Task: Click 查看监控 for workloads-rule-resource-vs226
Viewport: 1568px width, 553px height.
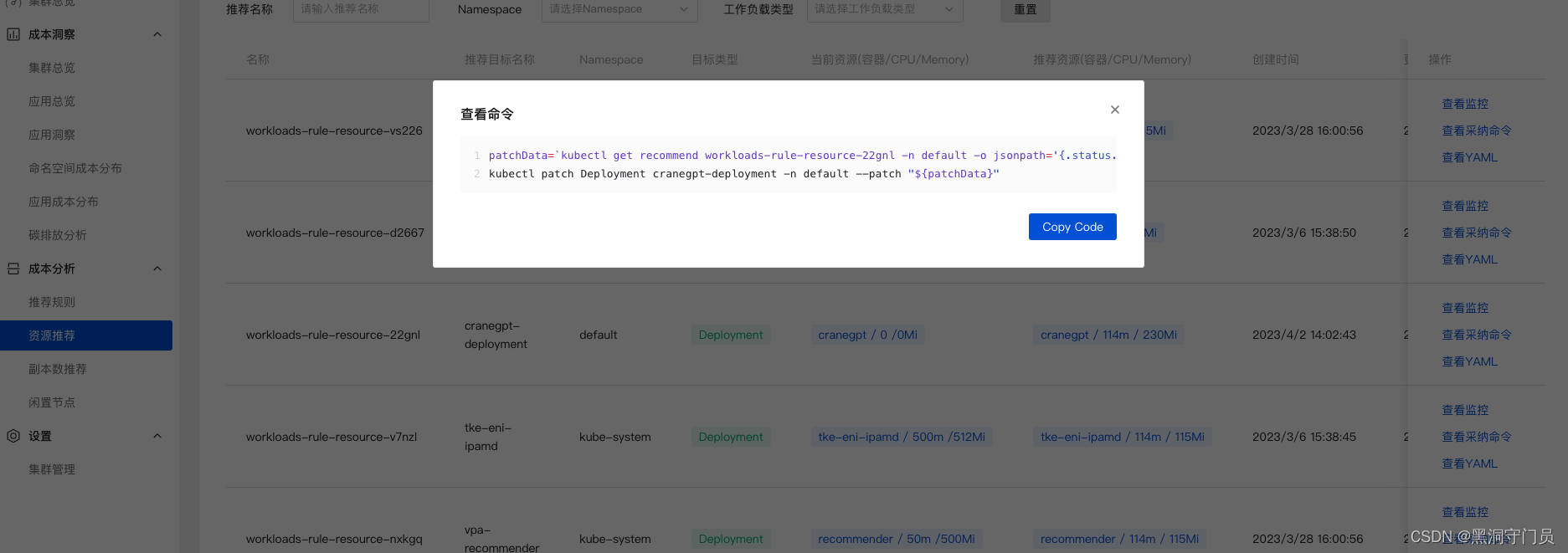Action: 1465,104
